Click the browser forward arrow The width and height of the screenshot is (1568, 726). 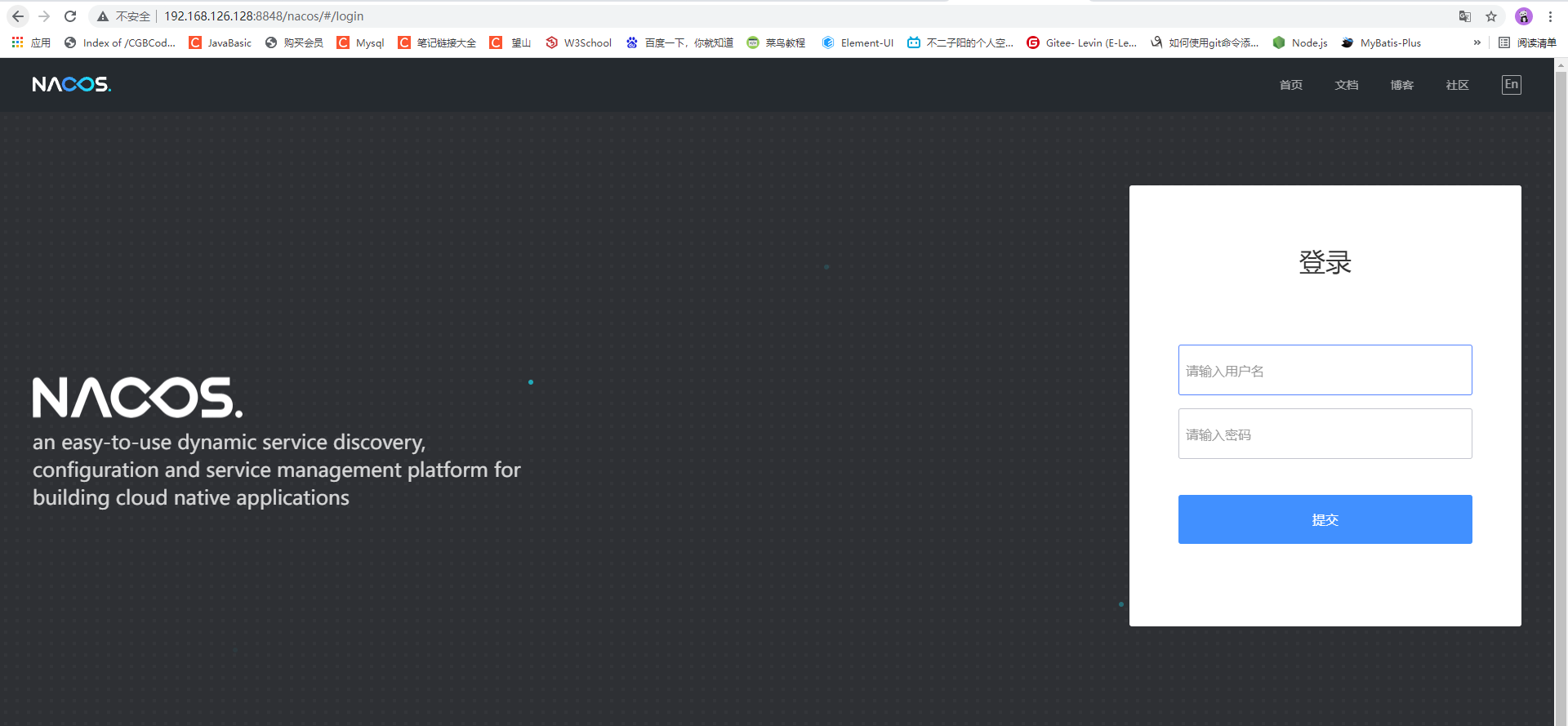pyautogui.click(x=44, y=16)
